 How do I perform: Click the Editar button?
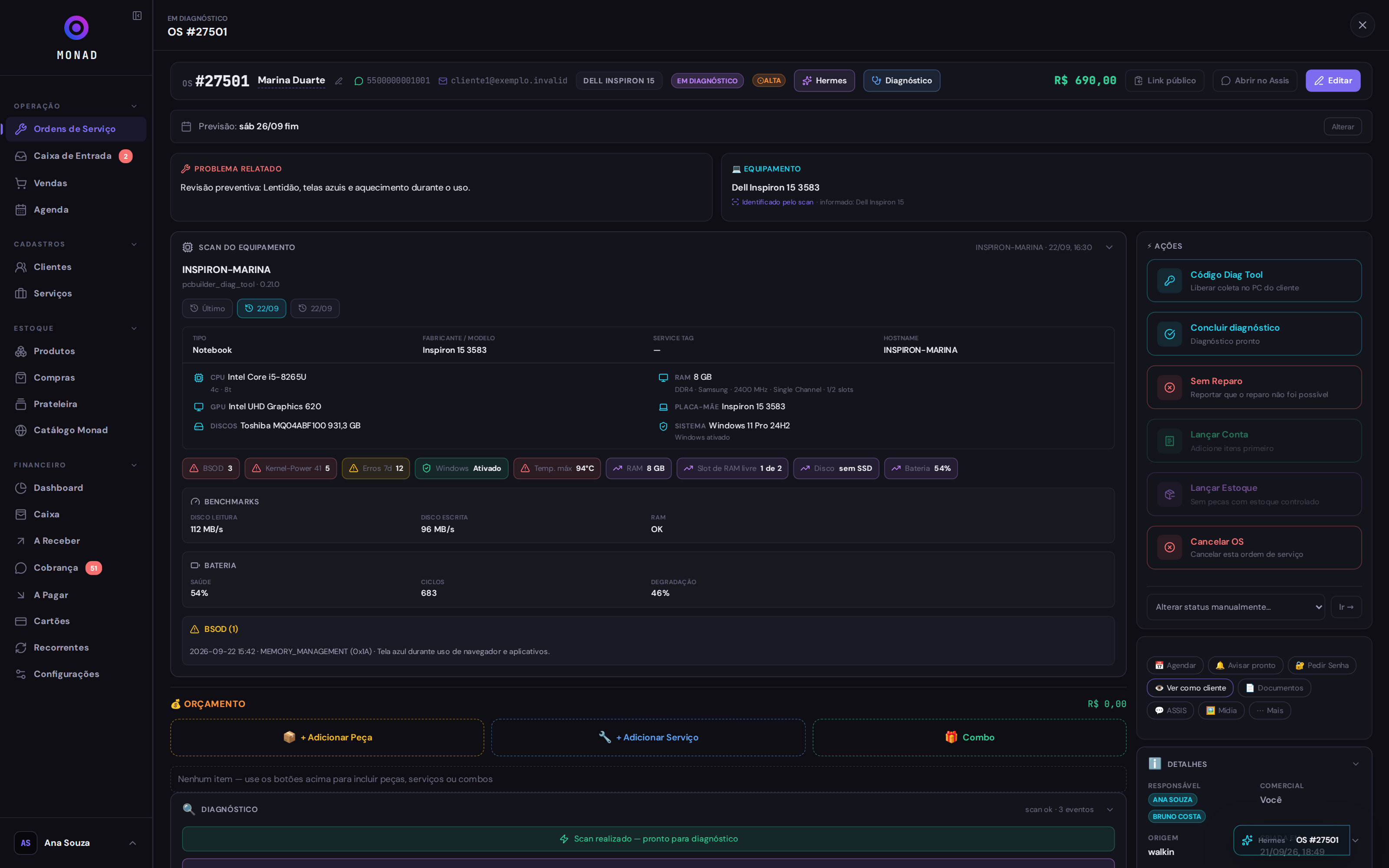coord(1333,81)
